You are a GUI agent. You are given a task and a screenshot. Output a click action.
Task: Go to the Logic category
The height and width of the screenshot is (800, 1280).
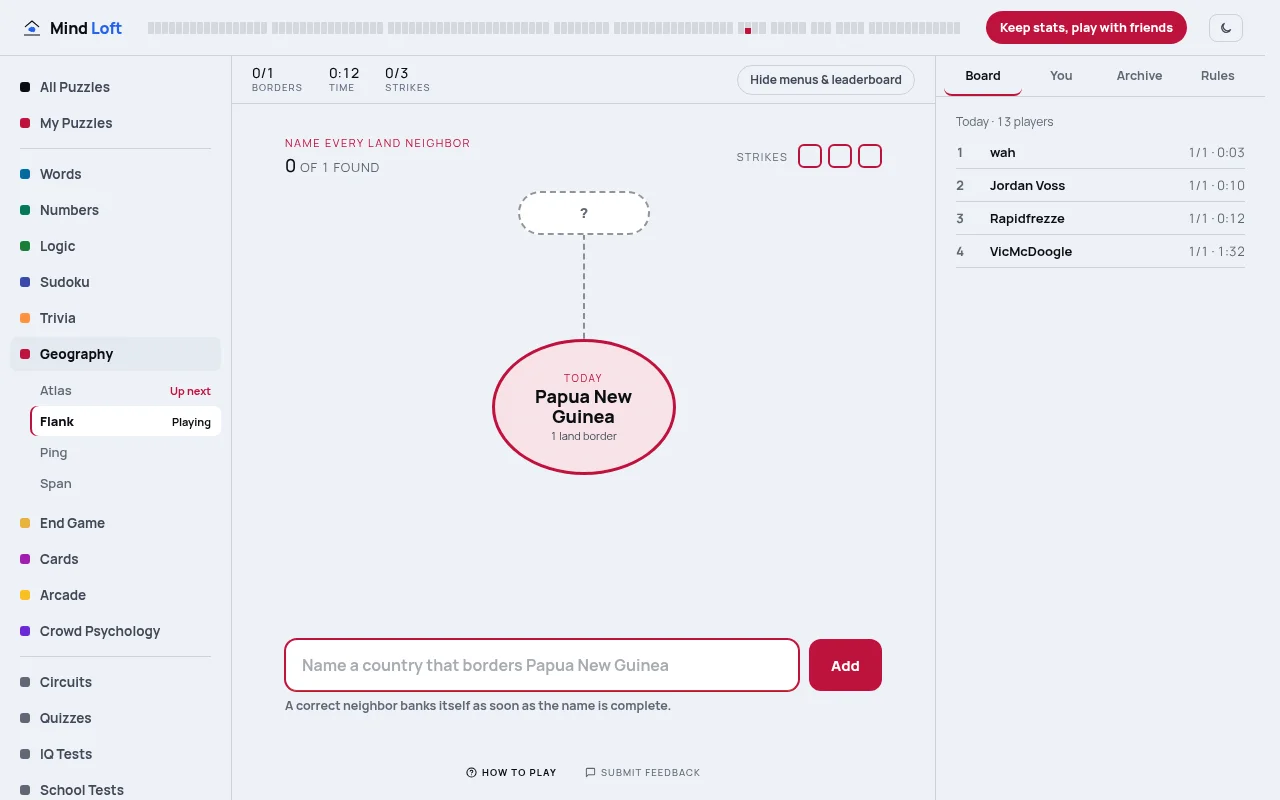[115, 246]
